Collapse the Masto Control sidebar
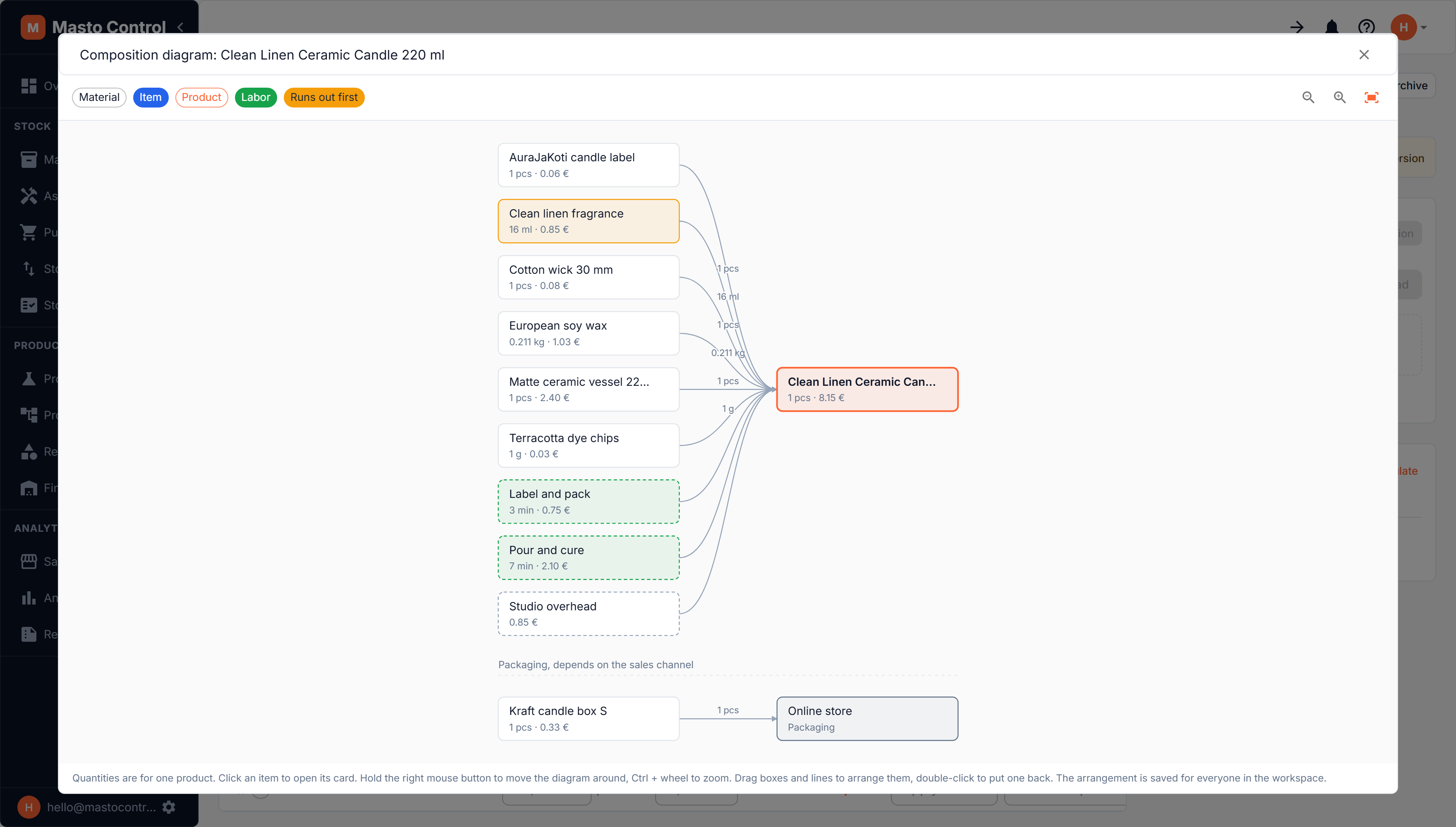This screenshot has height=827, width=1456. [x=181, y=27]
